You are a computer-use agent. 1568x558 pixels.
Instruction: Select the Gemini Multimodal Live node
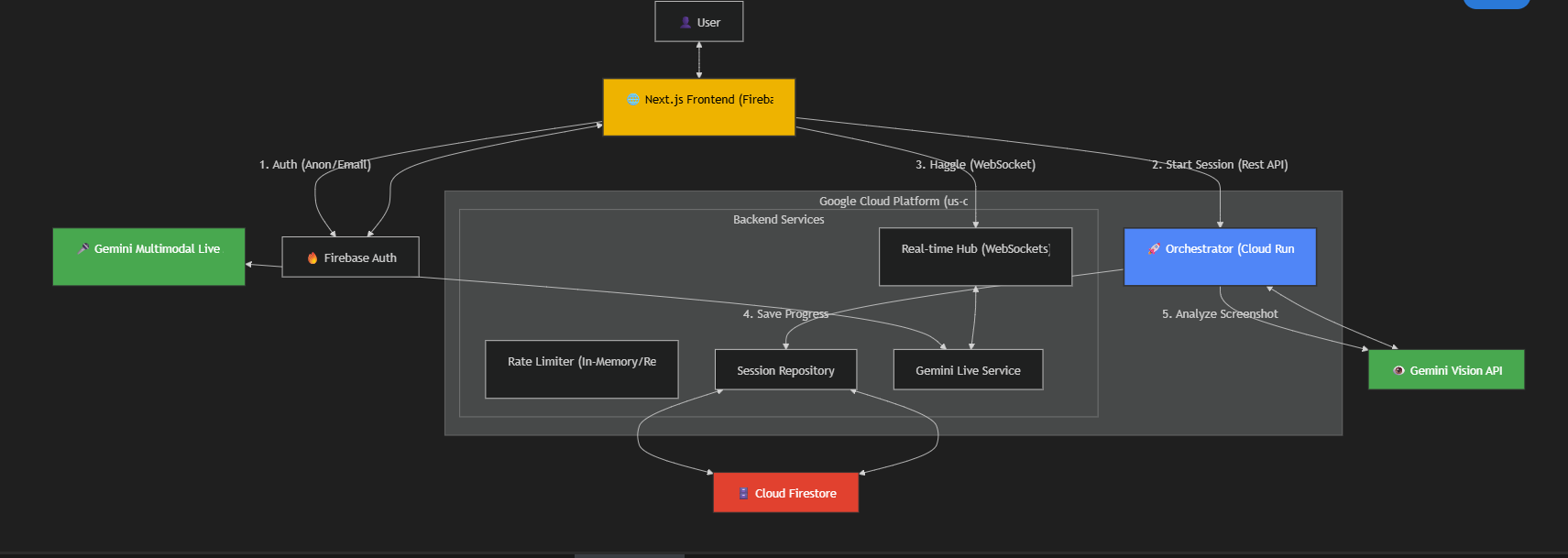click(148, 257)
